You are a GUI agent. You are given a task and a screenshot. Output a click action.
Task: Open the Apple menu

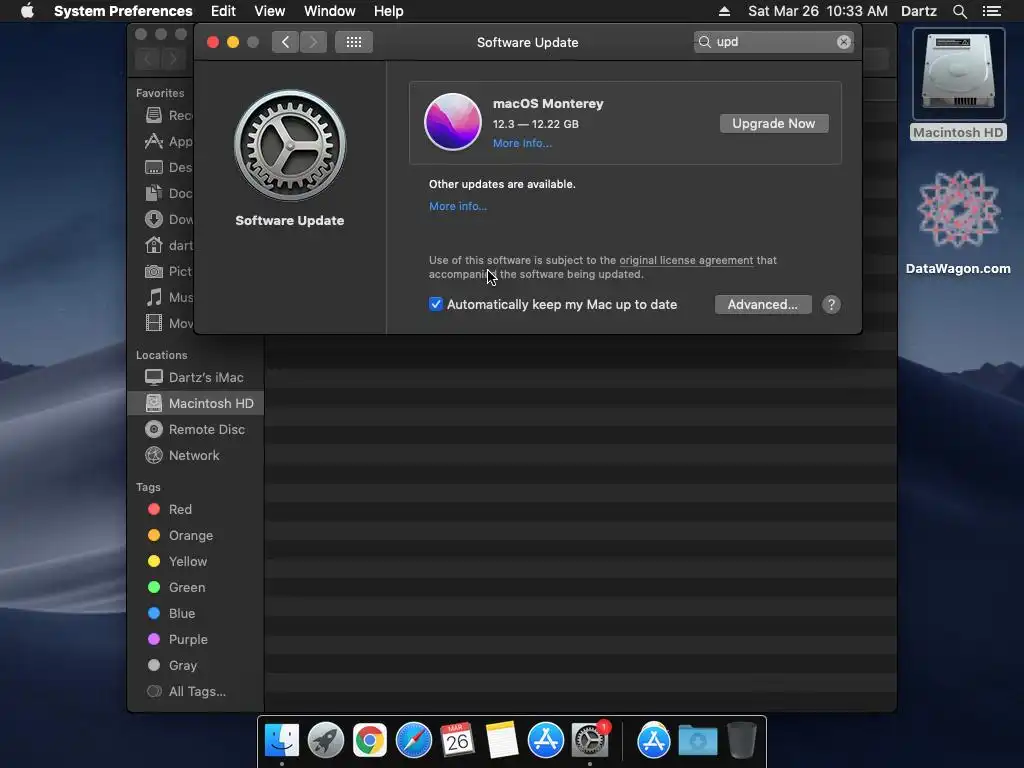click(27, 11)
